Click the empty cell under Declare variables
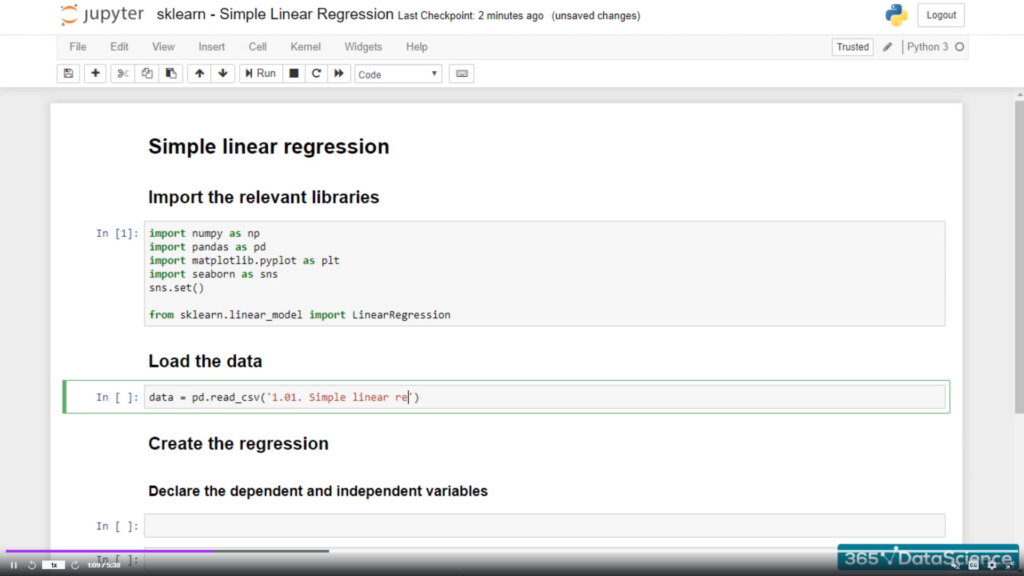1024x576 pixels. tap(545, 526)
